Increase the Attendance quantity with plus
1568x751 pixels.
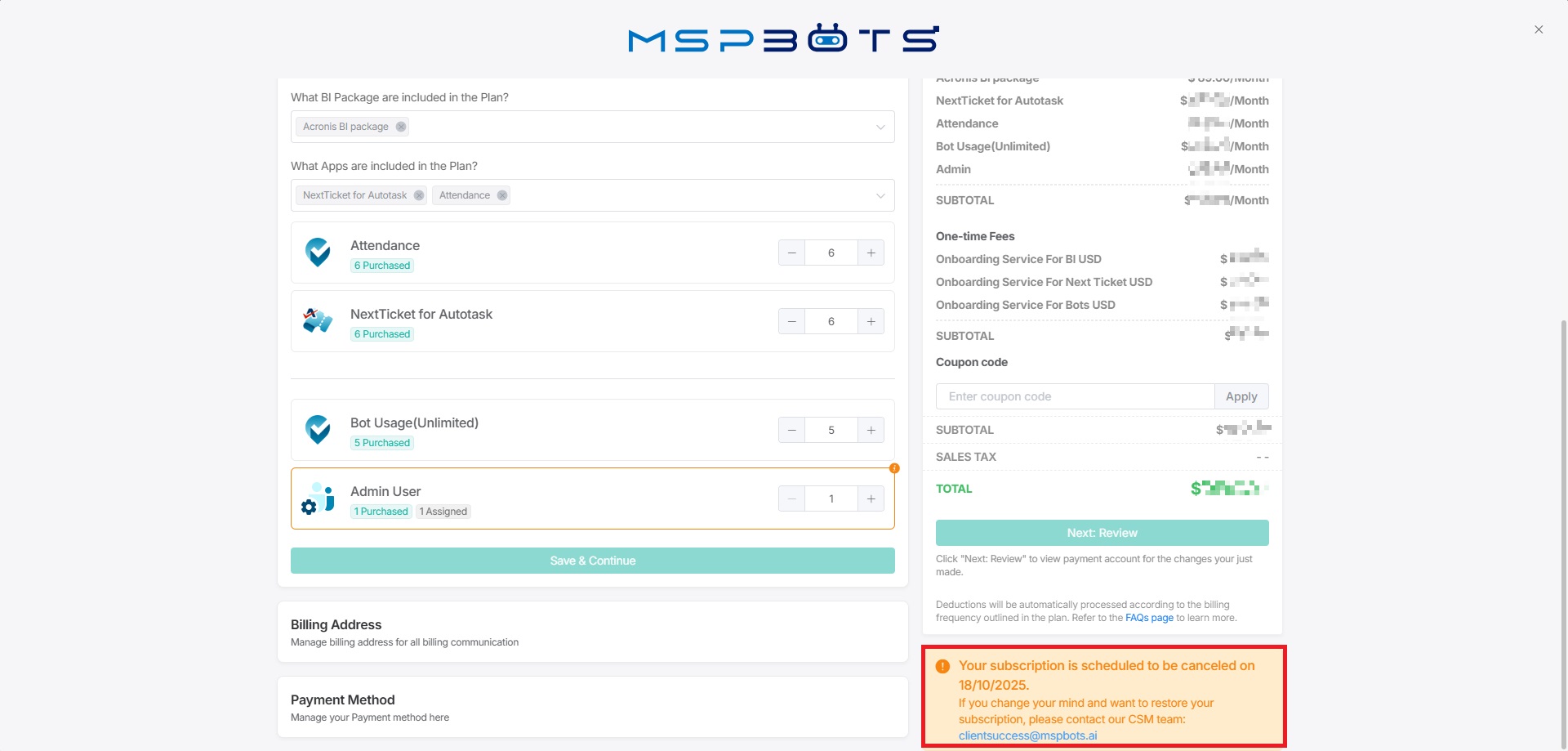pos(871,253)
